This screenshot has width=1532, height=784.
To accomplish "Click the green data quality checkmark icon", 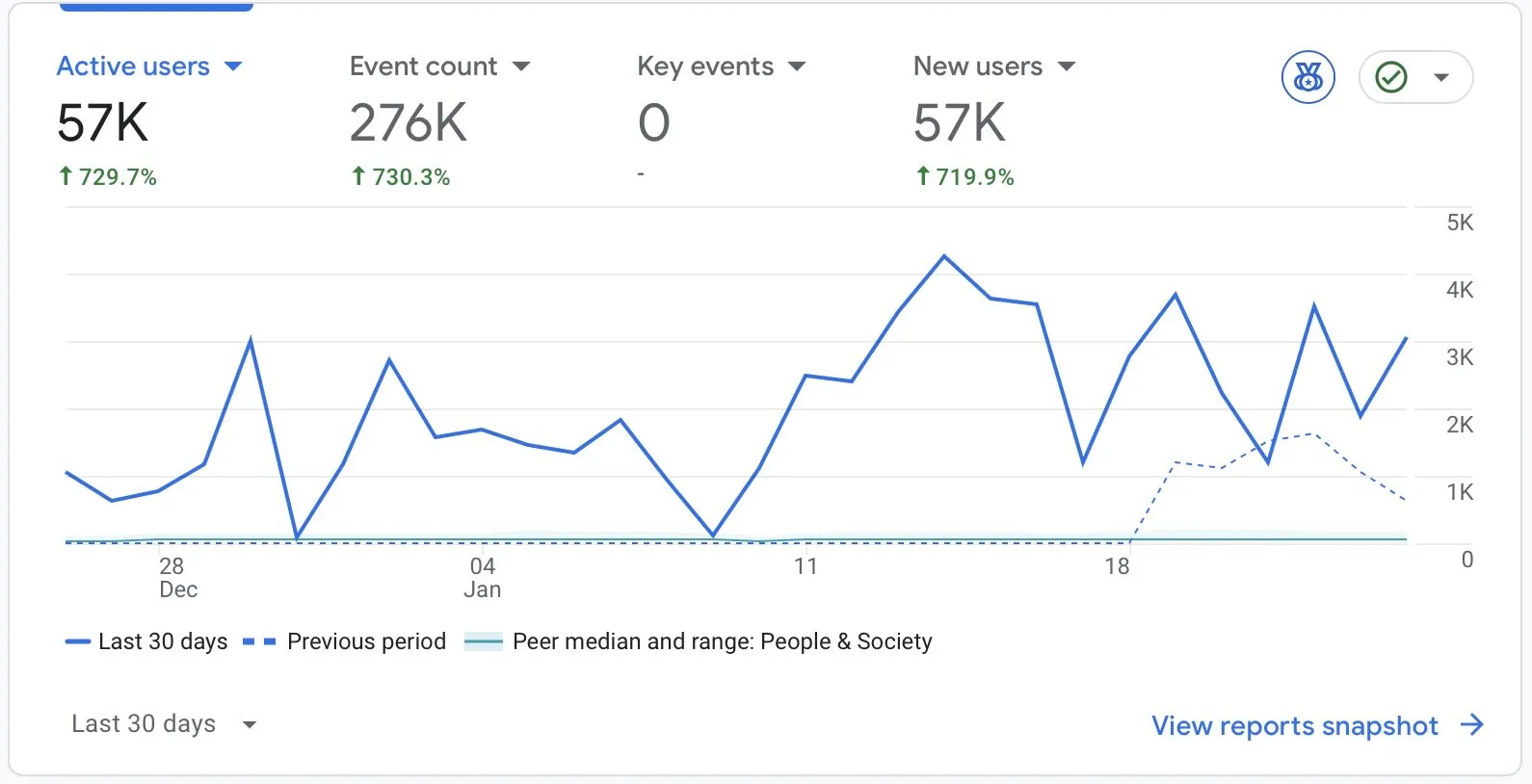I will coord(1390,77).
